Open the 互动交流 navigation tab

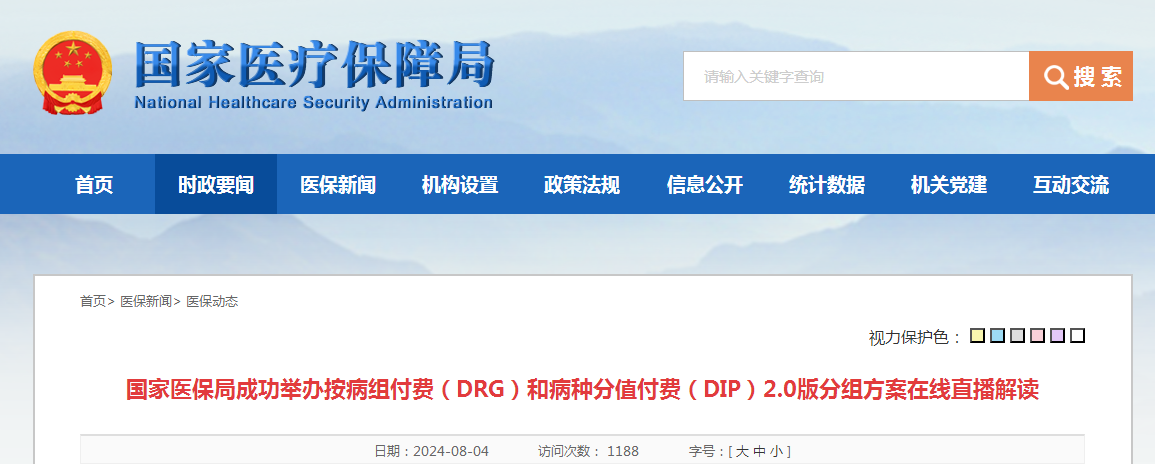[x=1071, y=185]
